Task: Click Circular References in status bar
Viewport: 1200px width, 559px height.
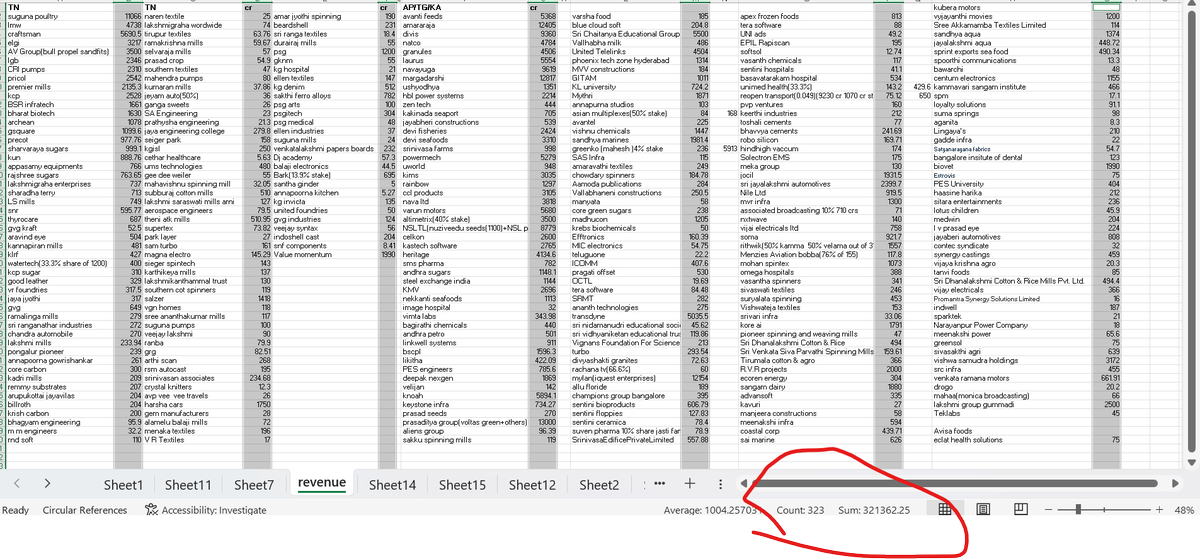Action: (85, 510)
